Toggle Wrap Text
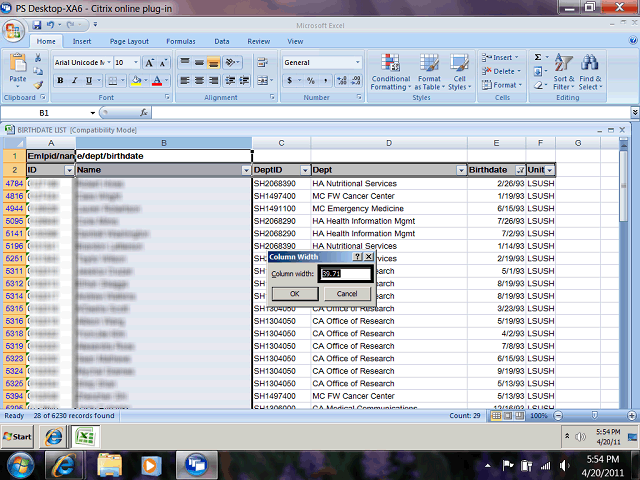640x480 pixels. coord(262,62)
